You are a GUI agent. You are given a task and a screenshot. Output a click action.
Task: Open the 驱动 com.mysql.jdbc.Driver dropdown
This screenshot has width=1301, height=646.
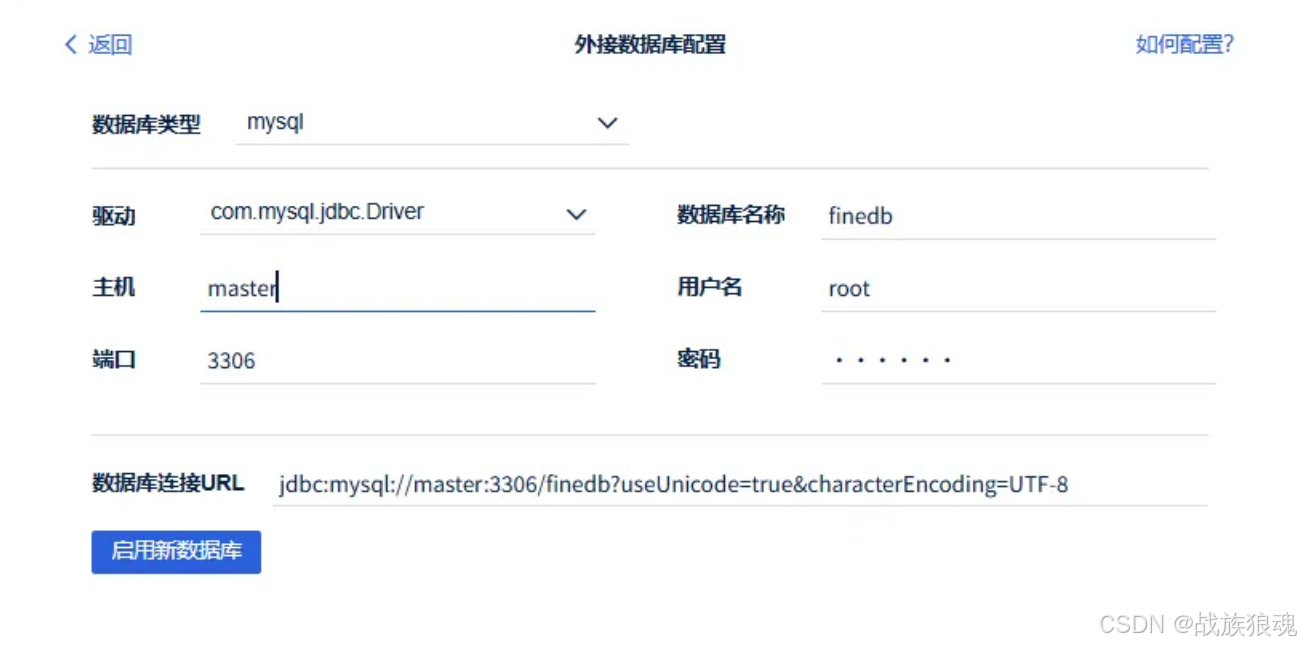click(x=397, y=213)
